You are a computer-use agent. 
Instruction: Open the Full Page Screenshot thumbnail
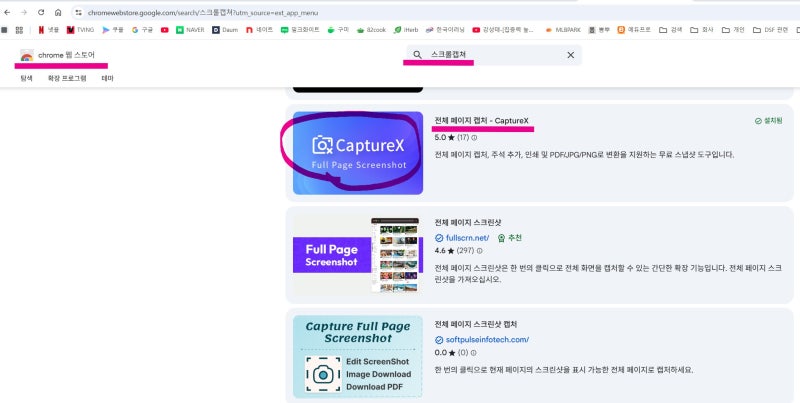point(358,255)
